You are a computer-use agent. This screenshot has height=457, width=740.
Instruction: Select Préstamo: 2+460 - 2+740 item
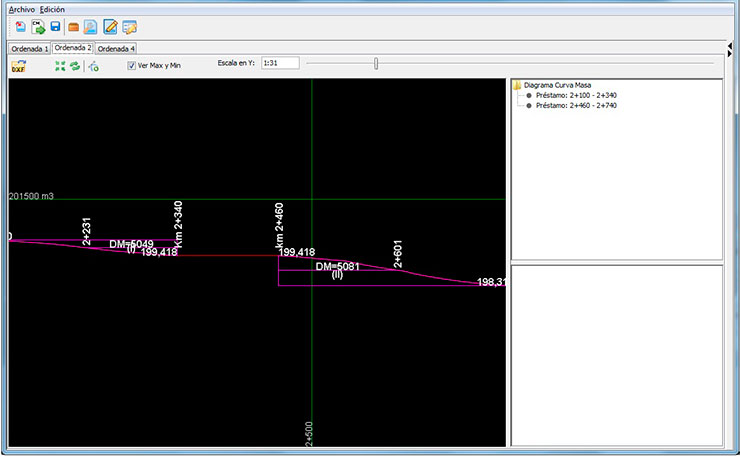click(x=576, y=105)
